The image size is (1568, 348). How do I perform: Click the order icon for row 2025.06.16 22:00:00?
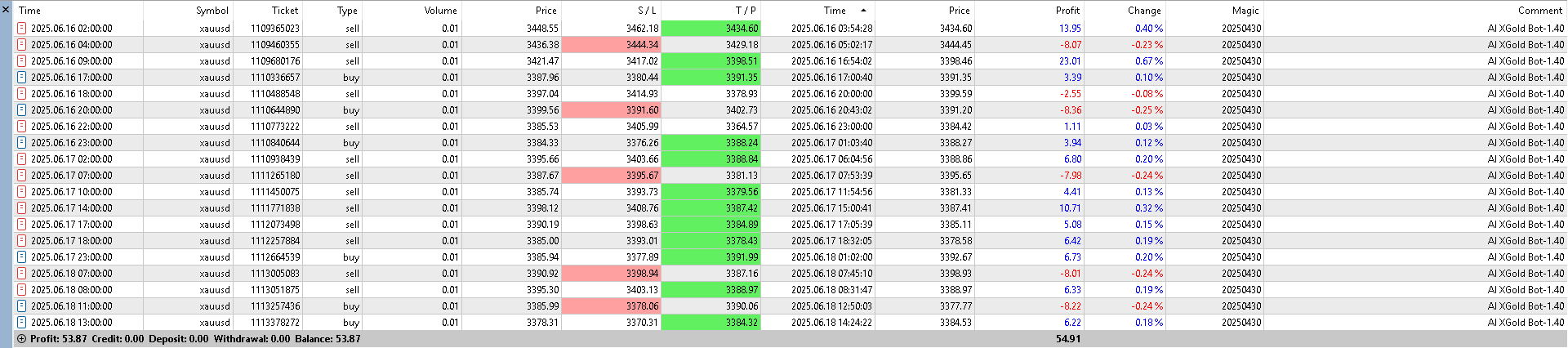click(22, 126)
